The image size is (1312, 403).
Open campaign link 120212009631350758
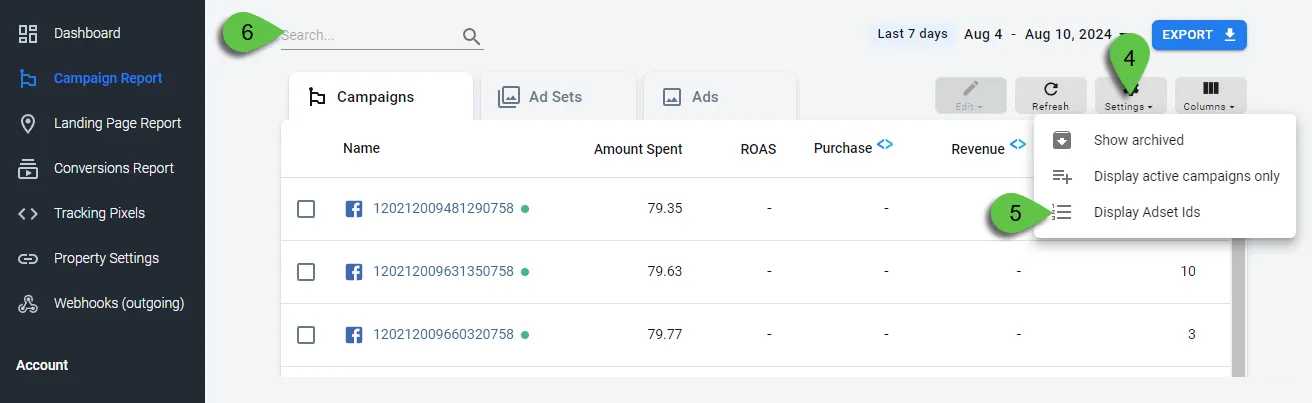click(443, 272)
